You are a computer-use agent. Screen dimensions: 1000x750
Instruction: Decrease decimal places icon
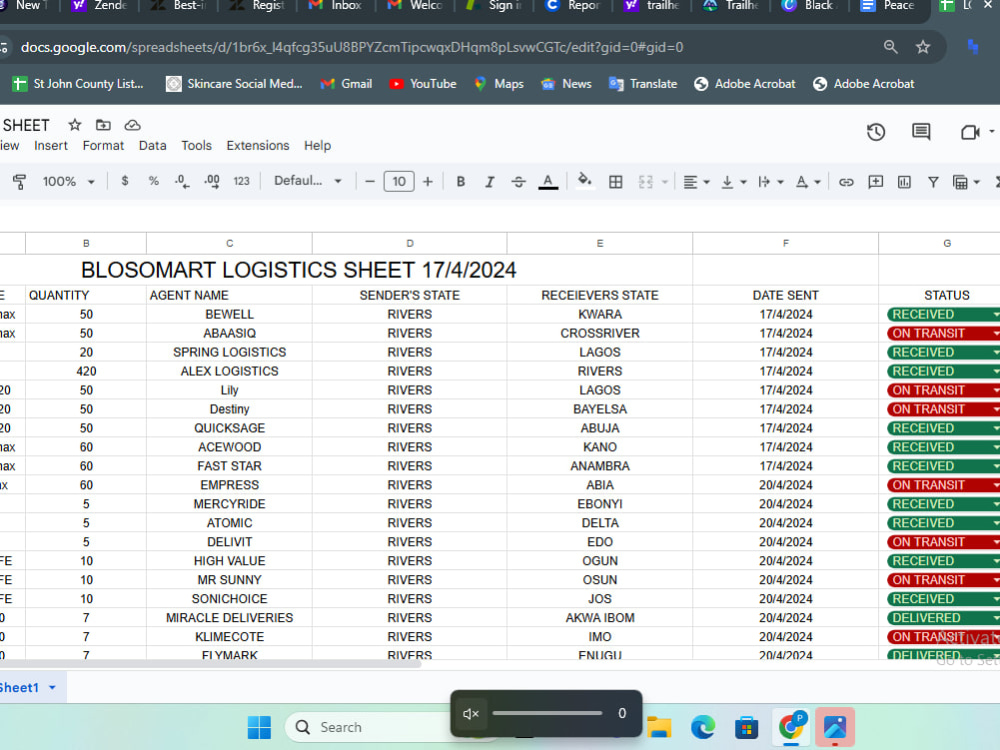182,182
